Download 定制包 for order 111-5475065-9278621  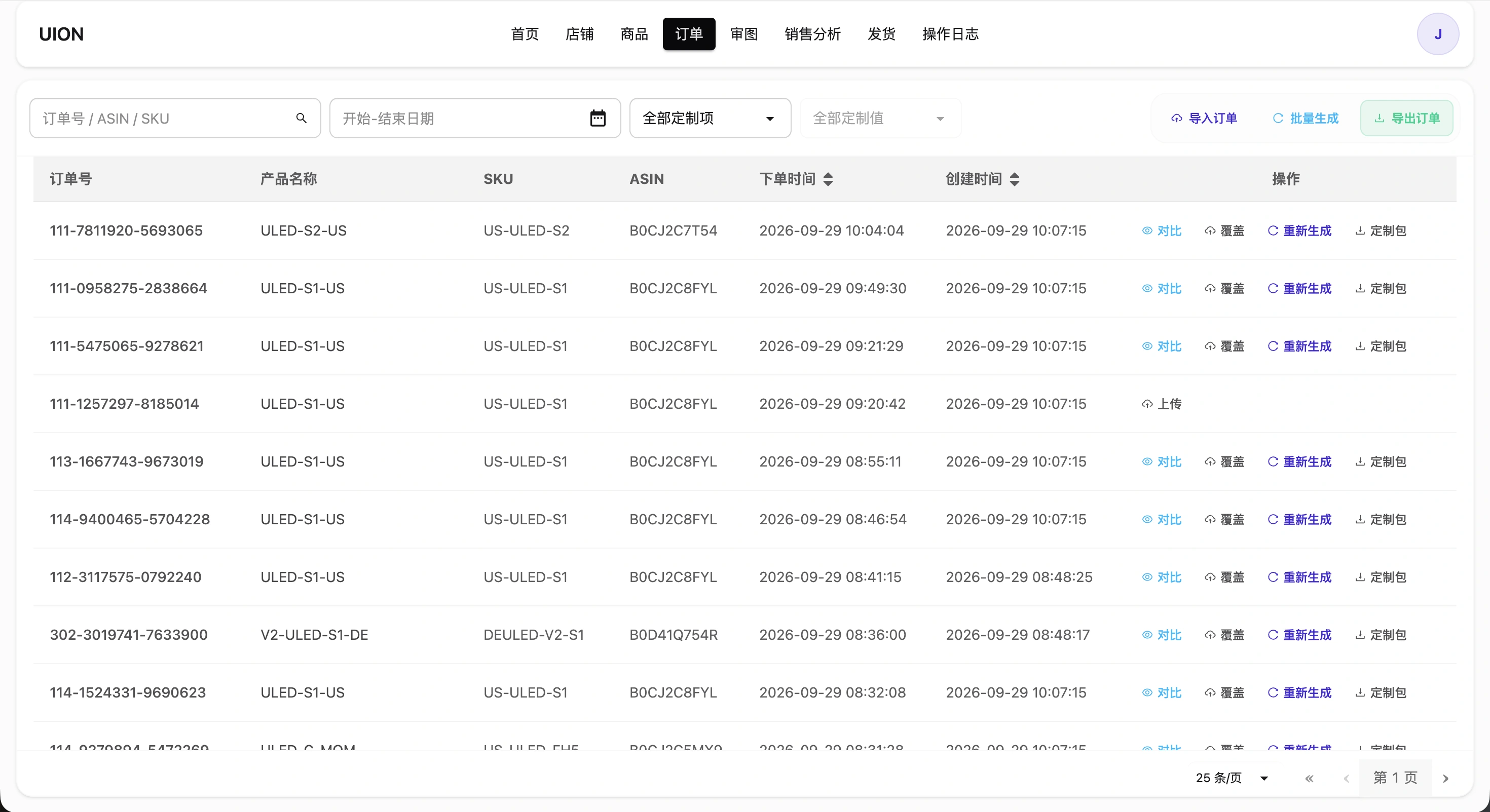(x=1381, y=346)
